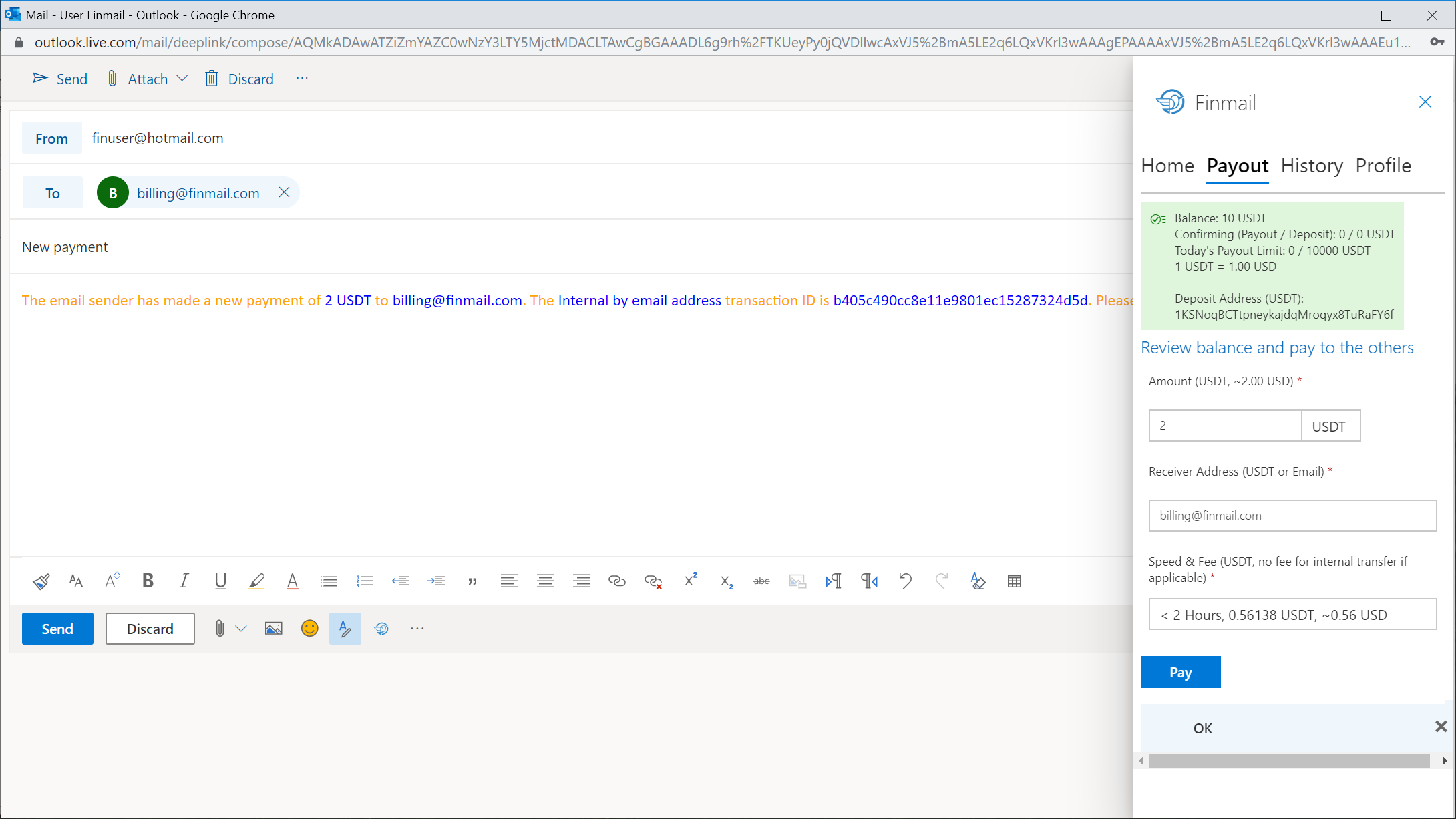
Task: Clear text formatting
Action: click(x=978, y=581)
